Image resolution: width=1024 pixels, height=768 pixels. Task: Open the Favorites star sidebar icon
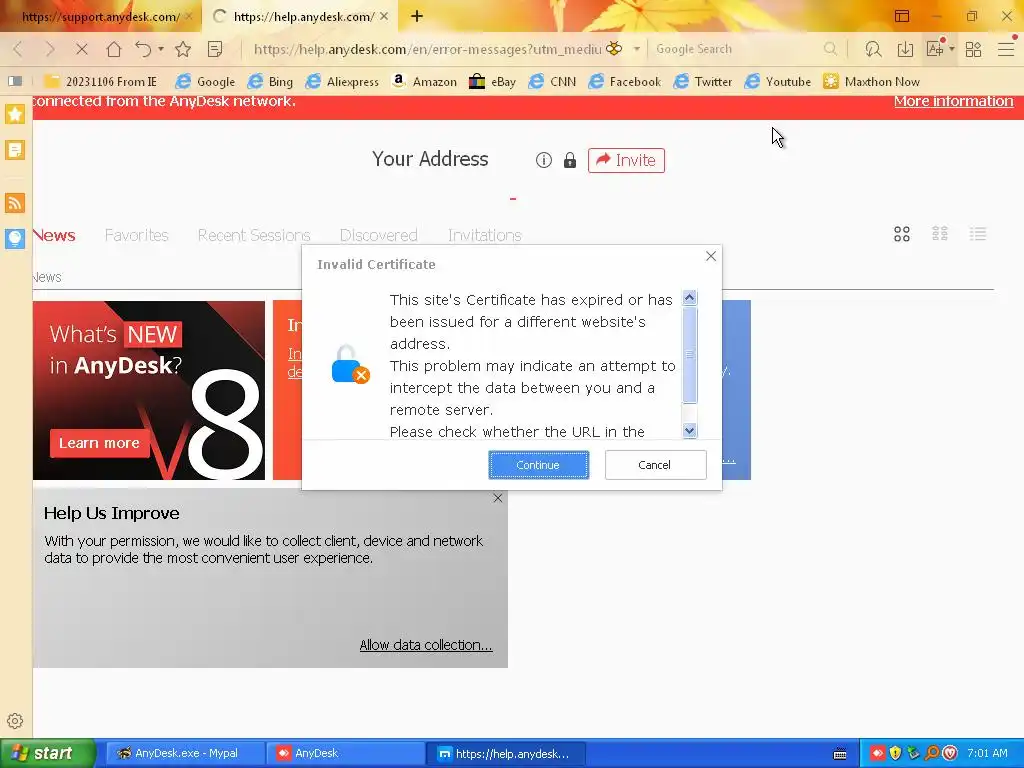coord(14,114)
